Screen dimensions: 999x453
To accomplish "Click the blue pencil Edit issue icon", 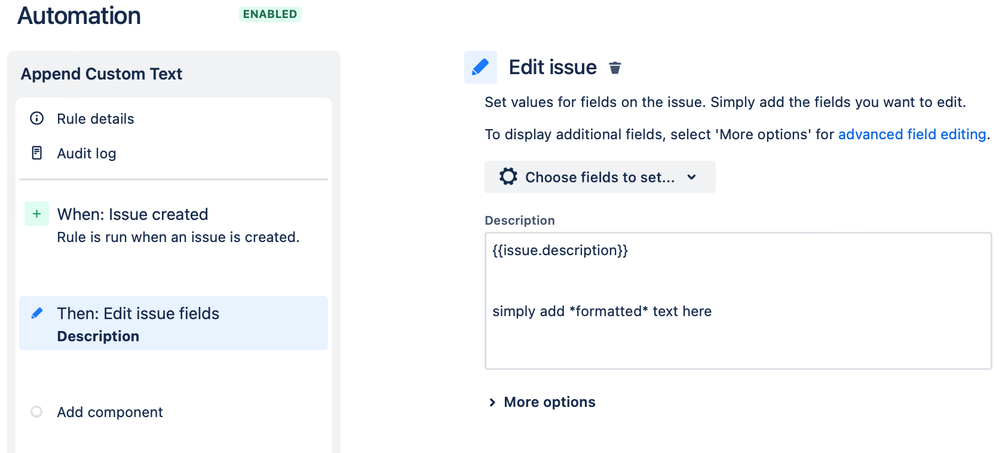I will coord(480,67).
